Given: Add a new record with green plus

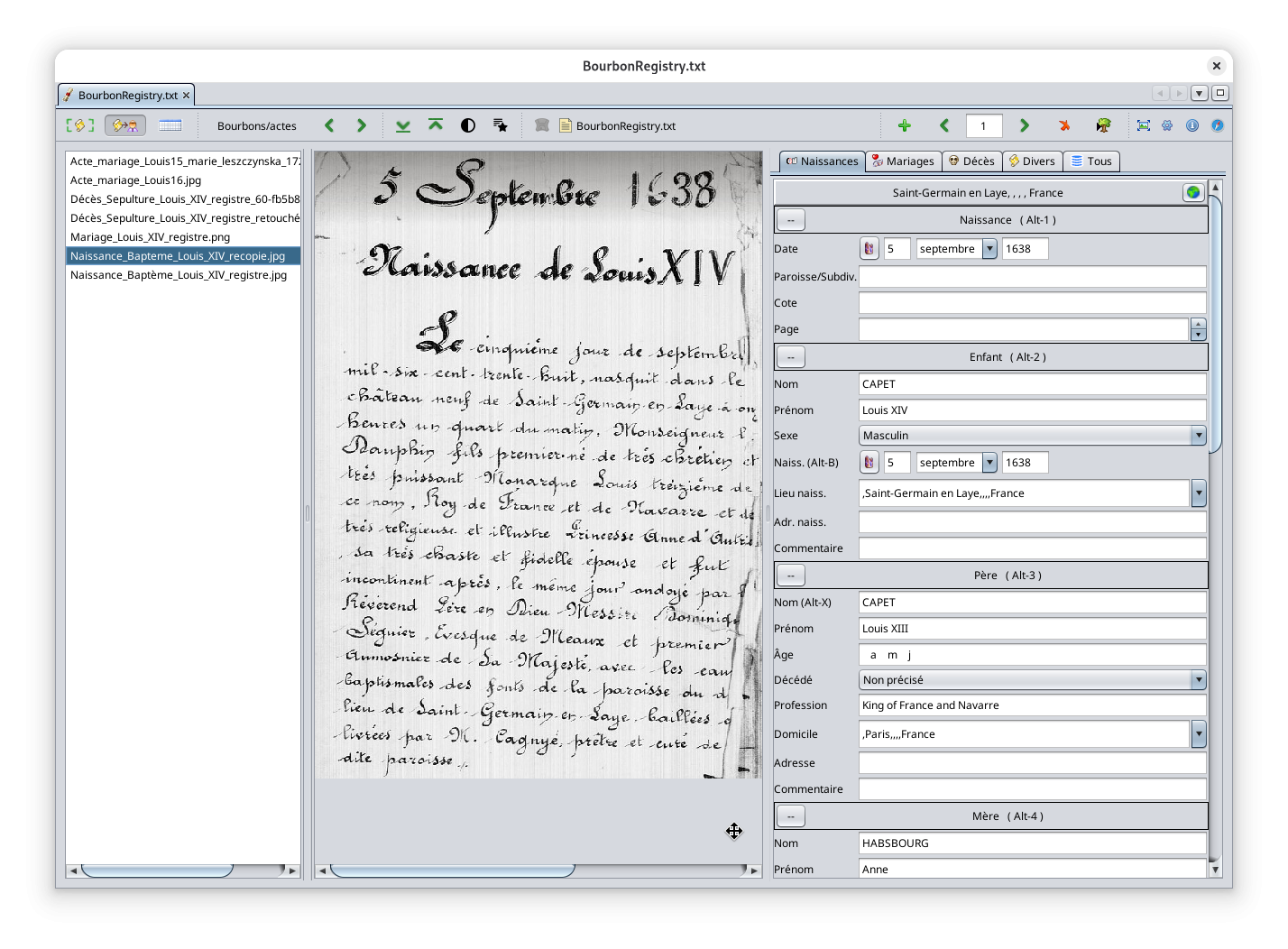Looking at the screenshot, I should point(905,125).
